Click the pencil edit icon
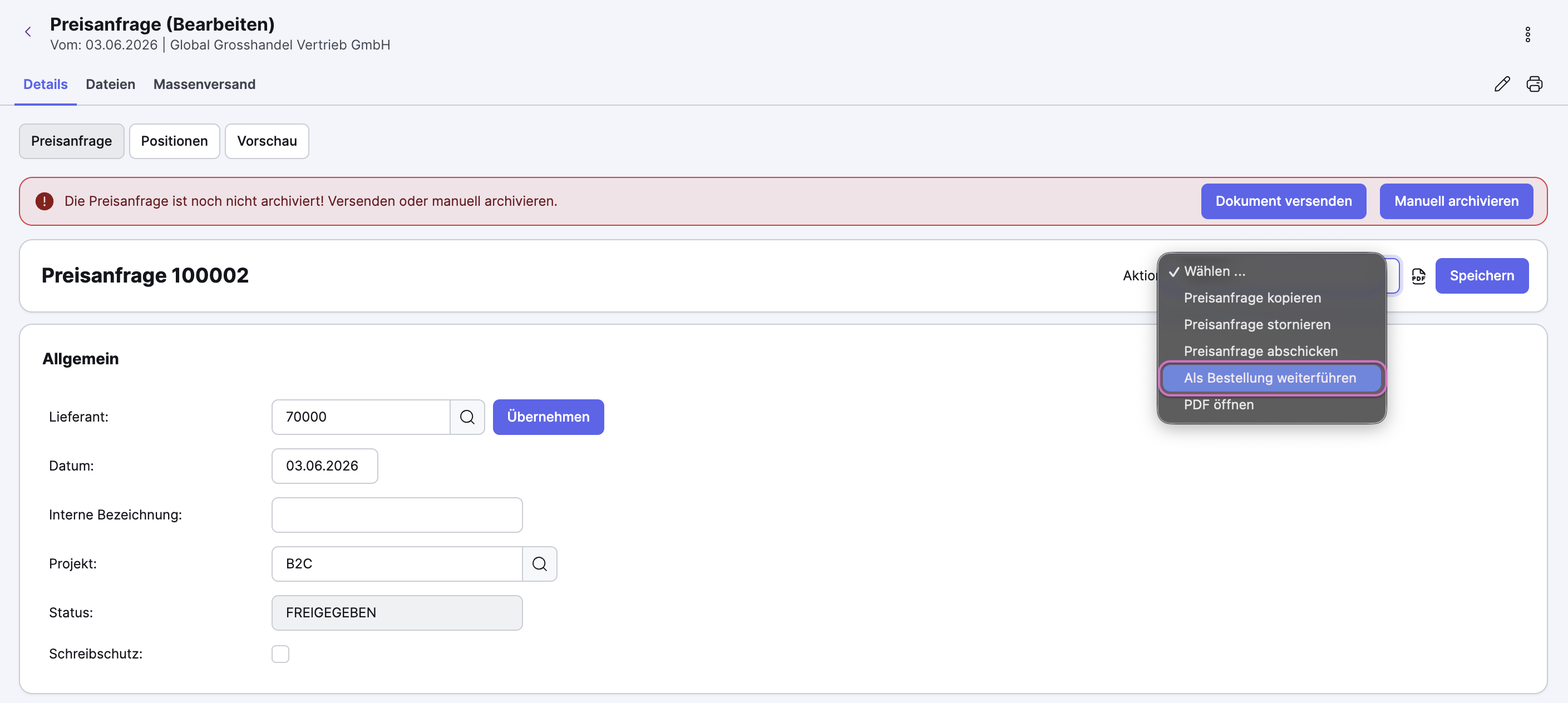Image resolution: width=1568 pixels, height=703 pixels. coord(1502,84)
